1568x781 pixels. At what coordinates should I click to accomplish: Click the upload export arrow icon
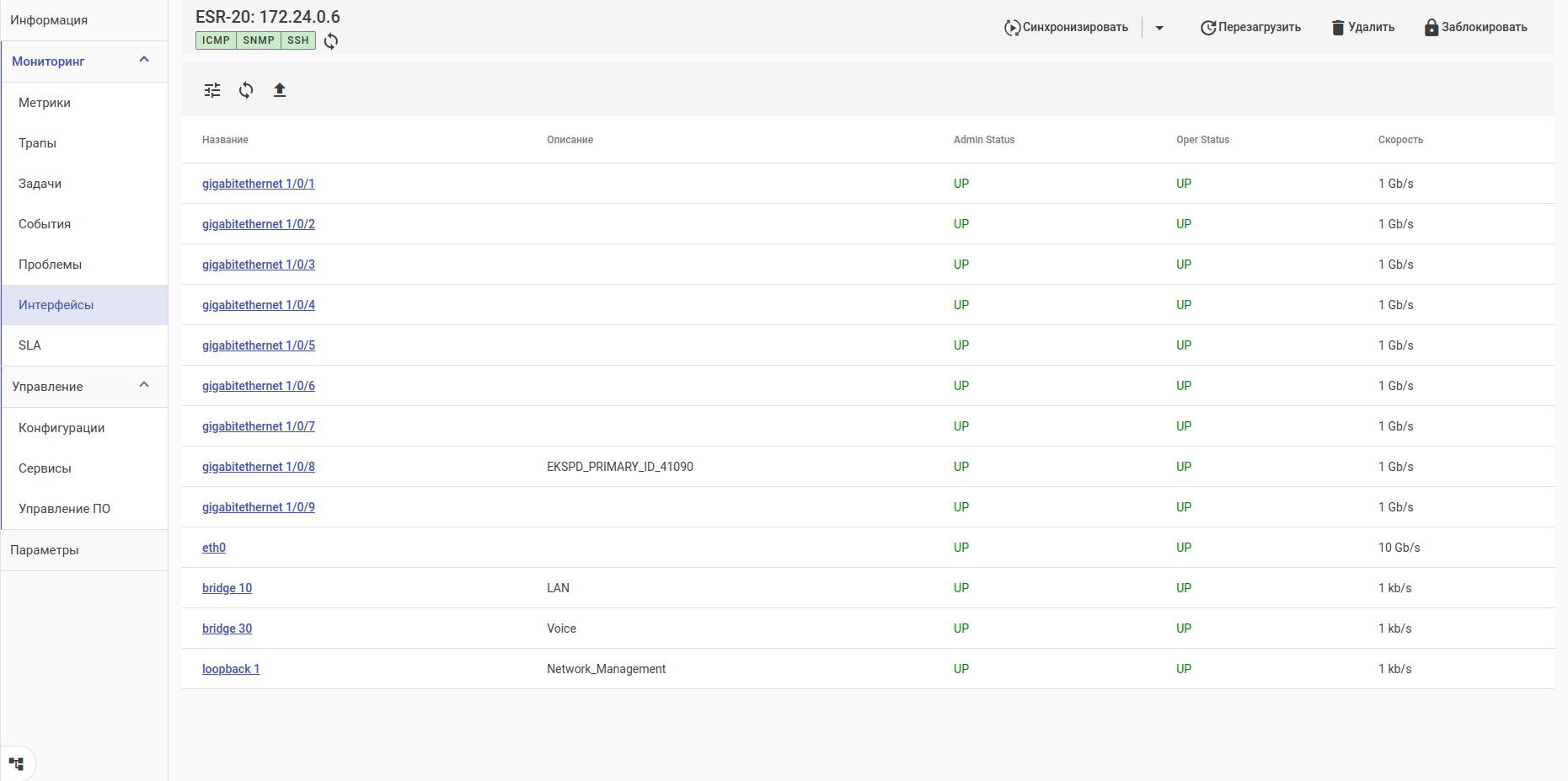point(280,90)
